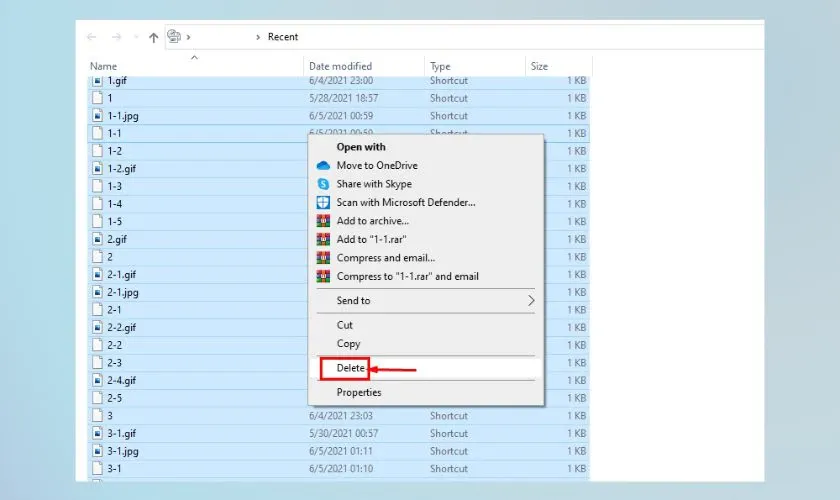The width and height of the screenshot is (840, 500).
Task: Select Properties in the context menu
Action: click(358, 393)
